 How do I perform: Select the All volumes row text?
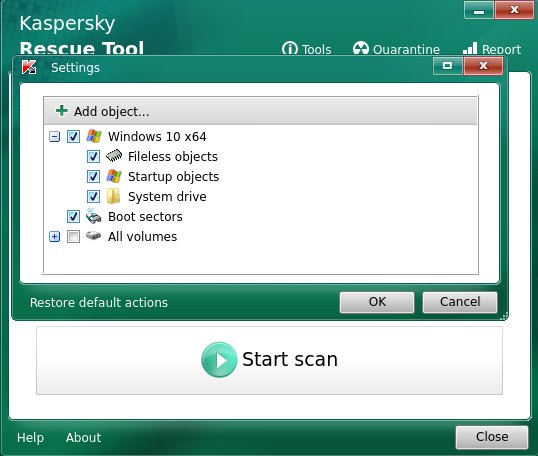coord(142,236)
